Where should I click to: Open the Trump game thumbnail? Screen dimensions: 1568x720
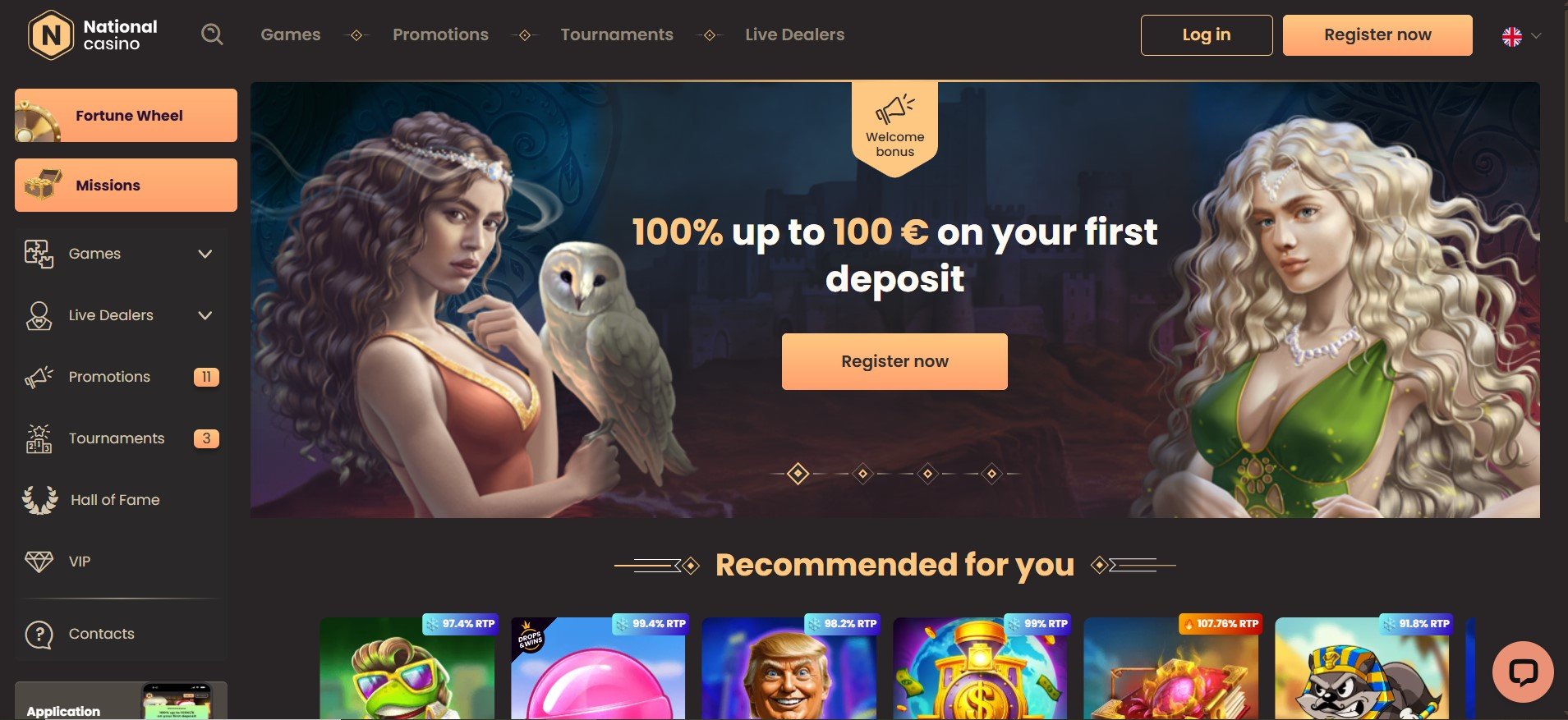click(x=789, y=668)
